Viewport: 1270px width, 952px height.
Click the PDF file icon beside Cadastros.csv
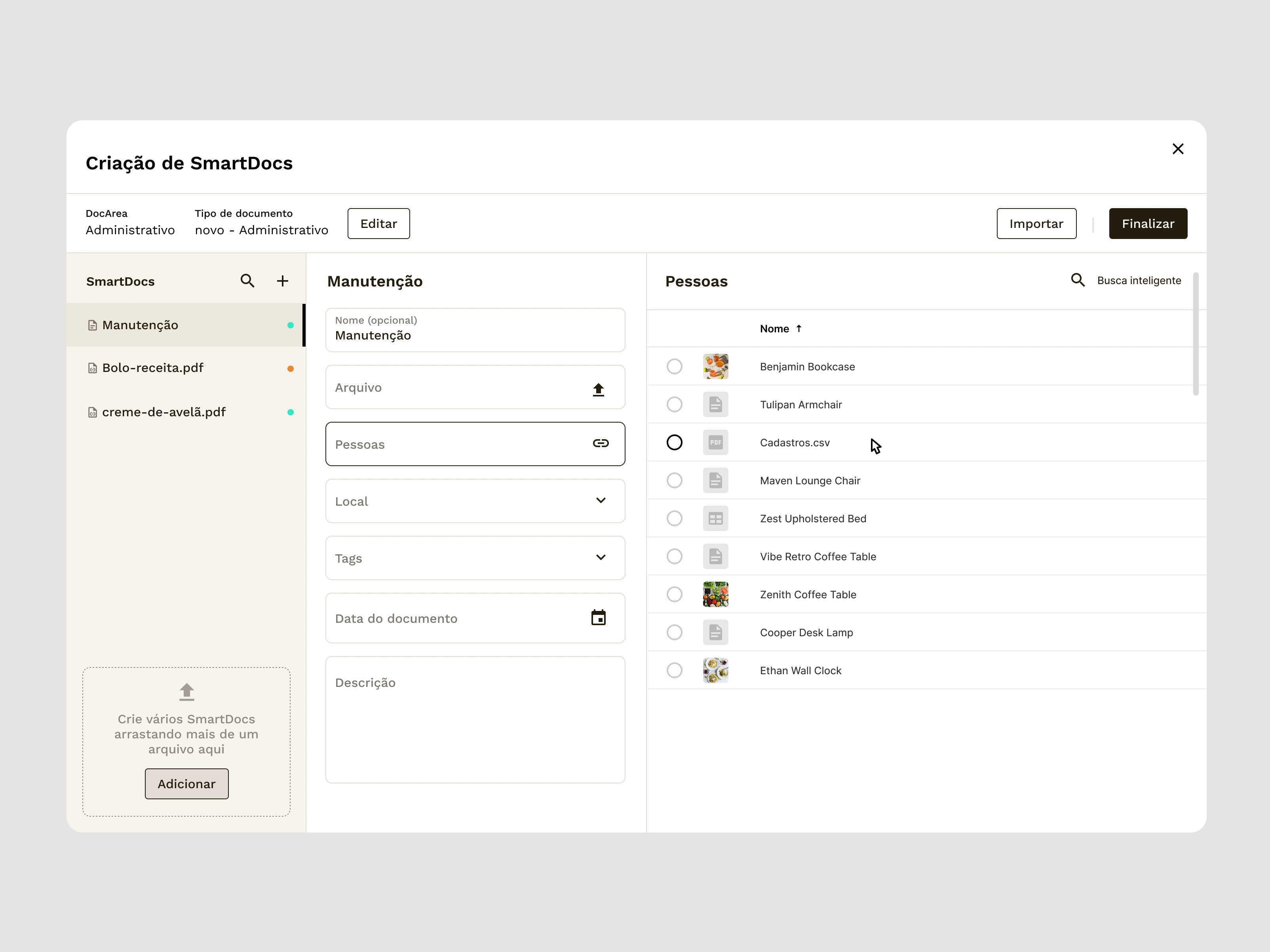tap(715, 442)
